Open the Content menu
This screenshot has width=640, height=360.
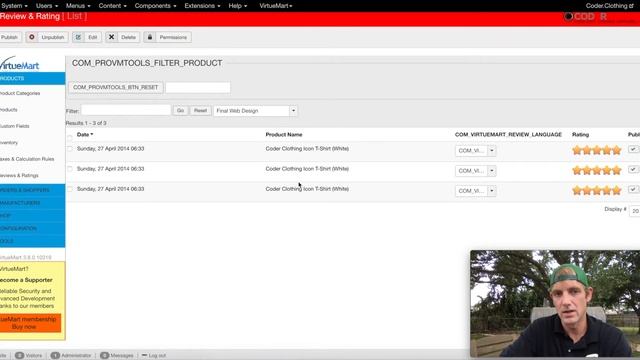(x=112, y=6)
